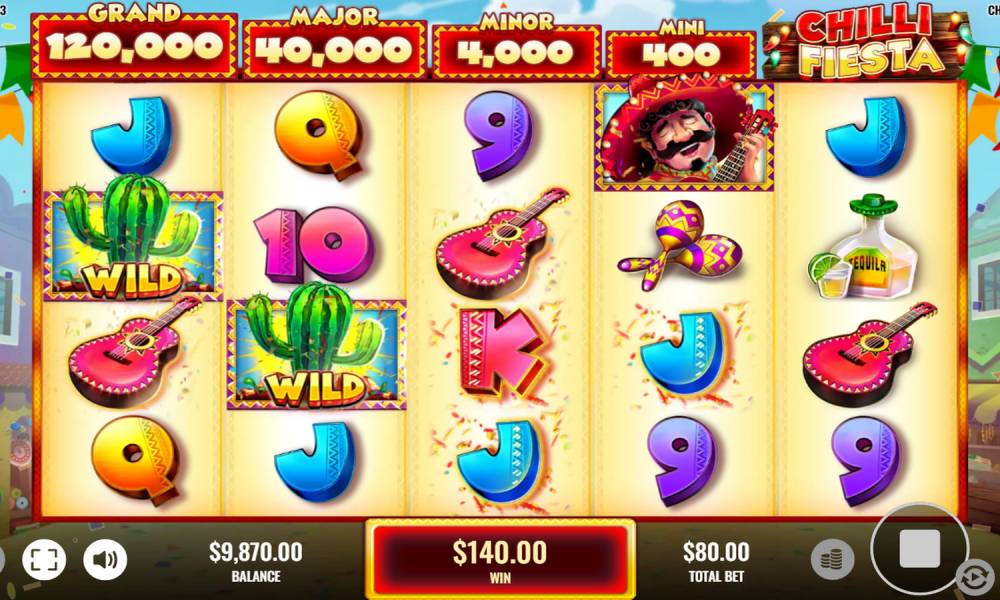Select the Mini 400 jackpot display

click(681, 50)
